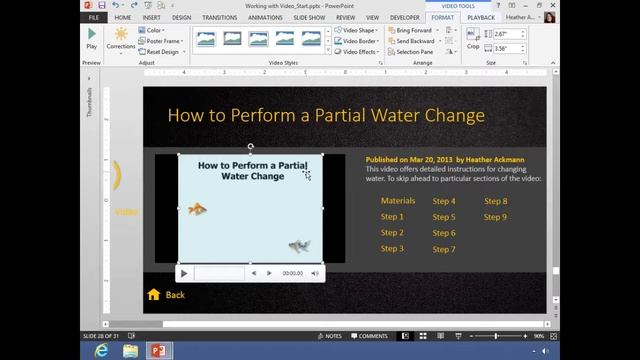640x360 pixels.
Task: Increase video height with up stepper
Action: tap(523, 32)
